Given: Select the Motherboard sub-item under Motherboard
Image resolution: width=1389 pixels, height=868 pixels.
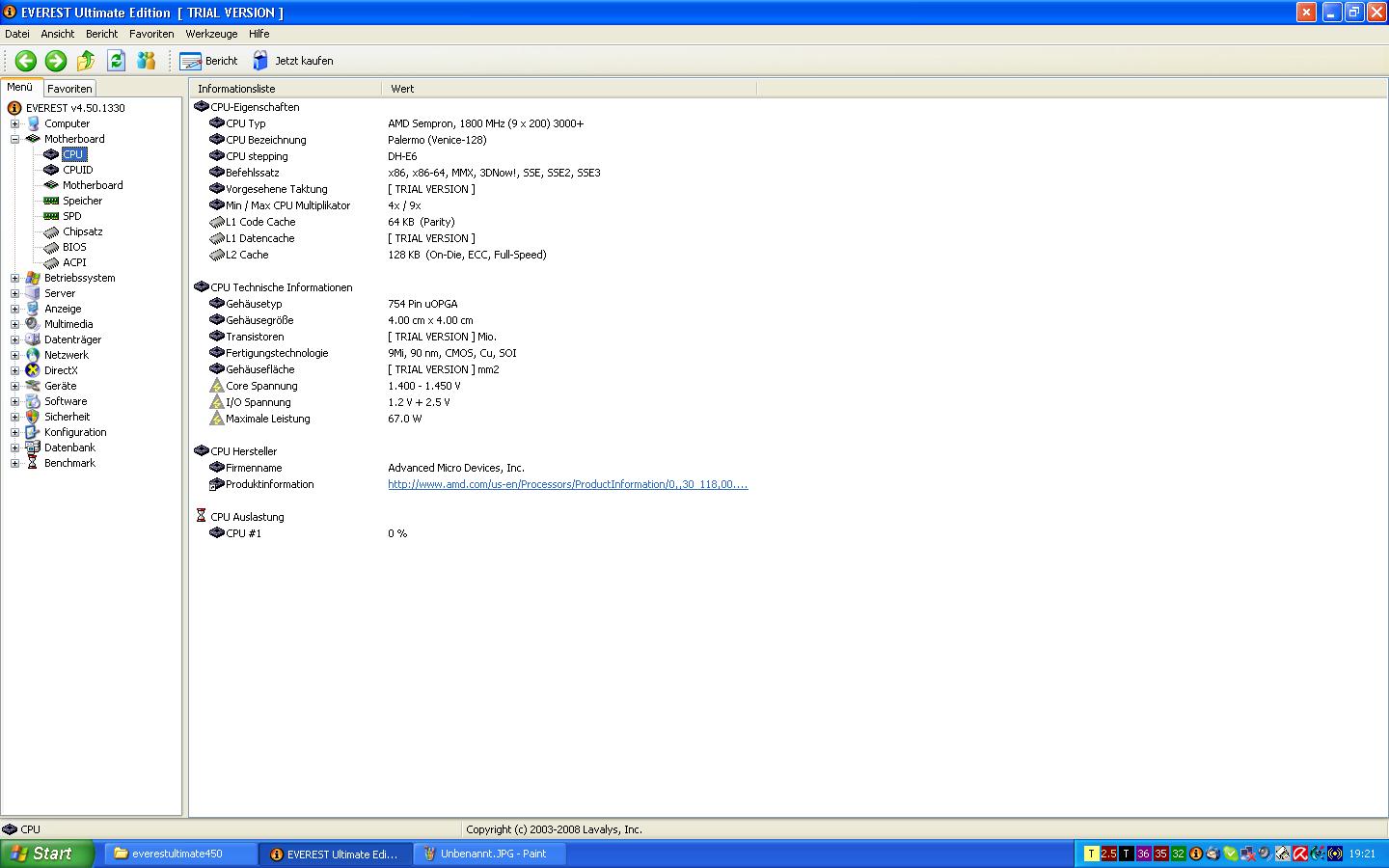Looking at the screenshot, I should click(x=93, y=185).
